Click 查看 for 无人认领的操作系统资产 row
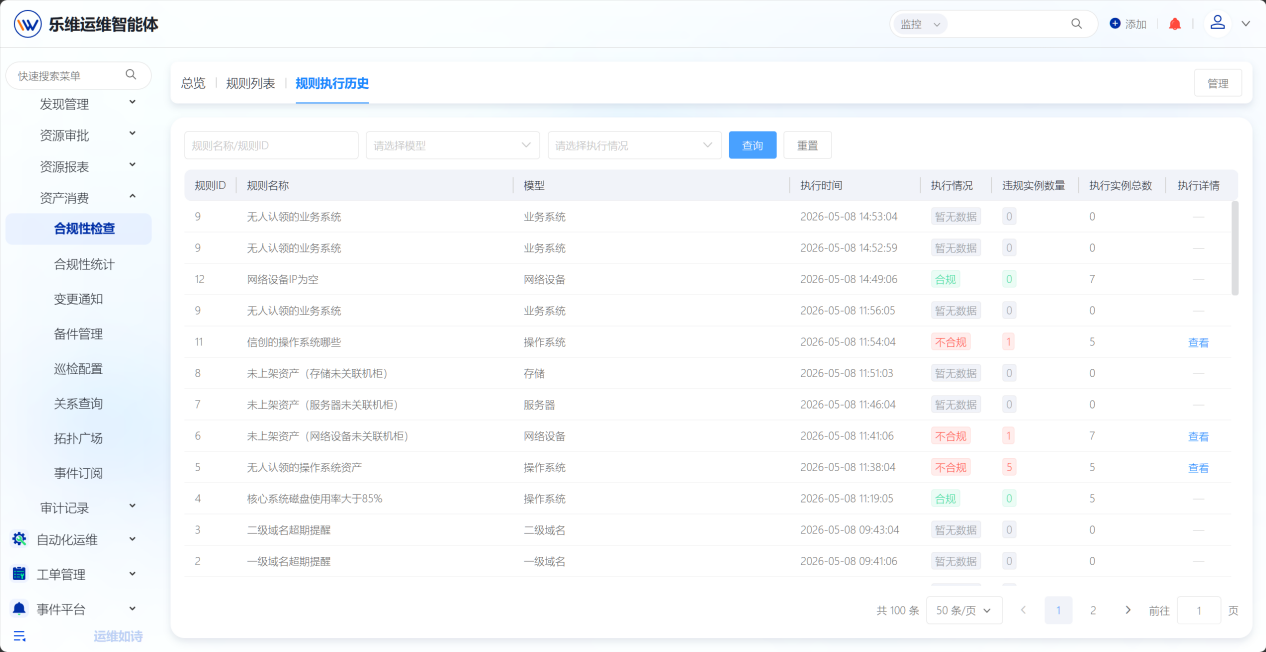The width and height of the screenshot is (1266, 652). click(1198, 468)
